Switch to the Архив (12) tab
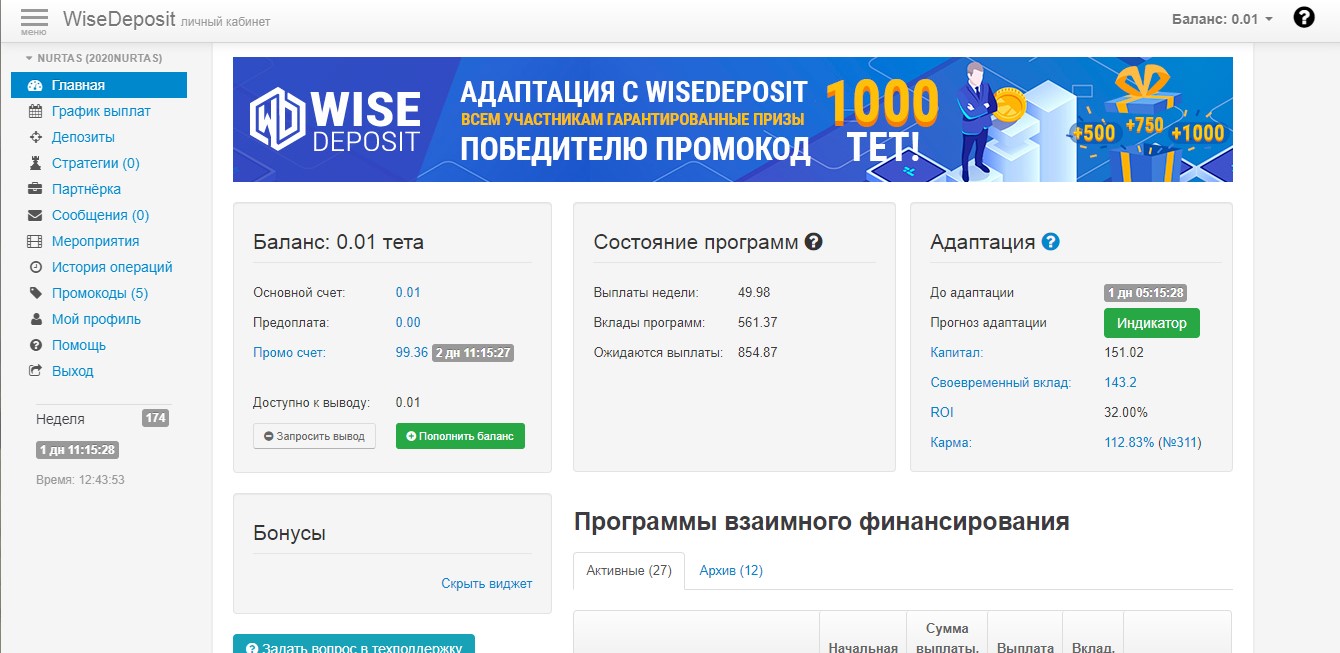 tap(730, 570)
